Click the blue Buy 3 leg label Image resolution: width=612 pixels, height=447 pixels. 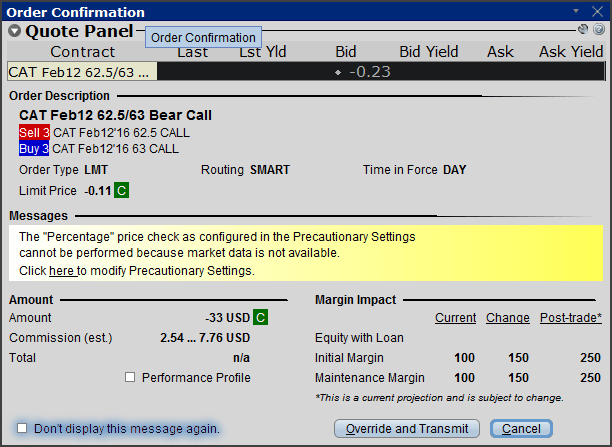[34, 149]
